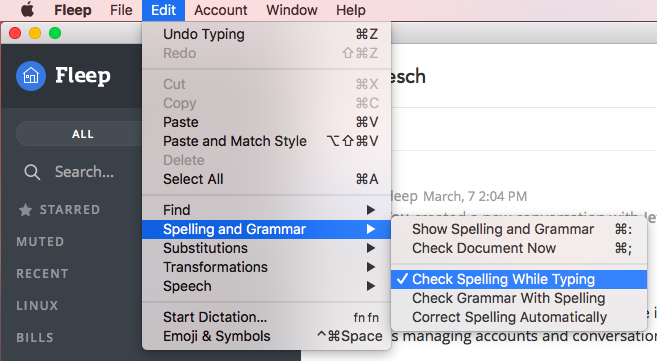Choose Check Document Now
The height and width of the screenshot is (361, 657).
(519, 248)
